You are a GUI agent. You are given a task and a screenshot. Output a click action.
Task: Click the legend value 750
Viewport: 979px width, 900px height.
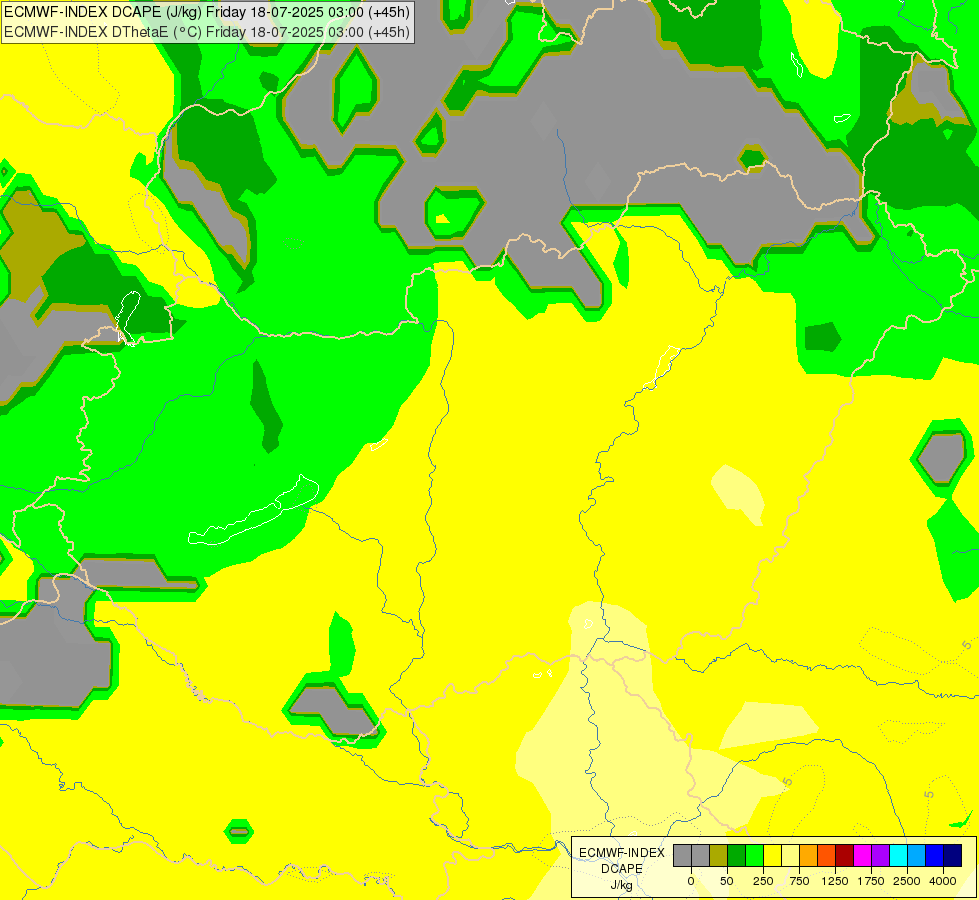(x=799, y=881)
